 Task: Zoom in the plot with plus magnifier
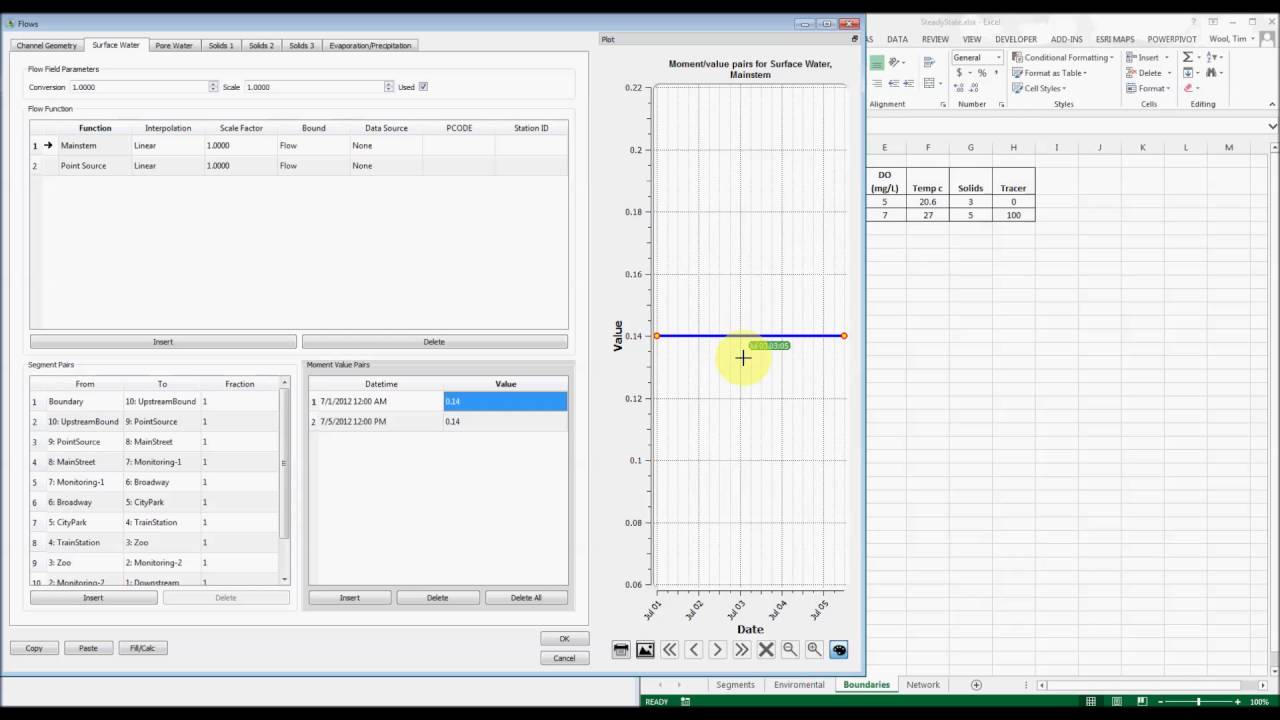pos(814,650)
